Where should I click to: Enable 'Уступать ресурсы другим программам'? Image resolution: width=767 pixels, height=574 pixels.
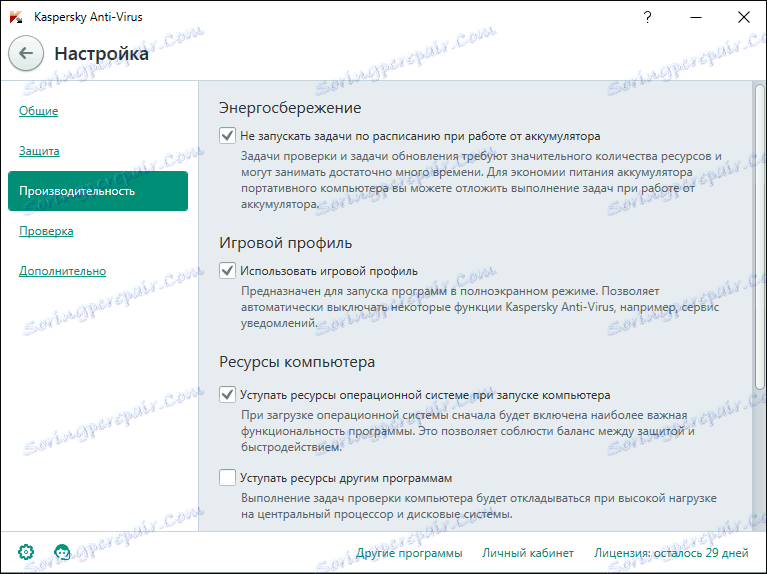[227, 478]
